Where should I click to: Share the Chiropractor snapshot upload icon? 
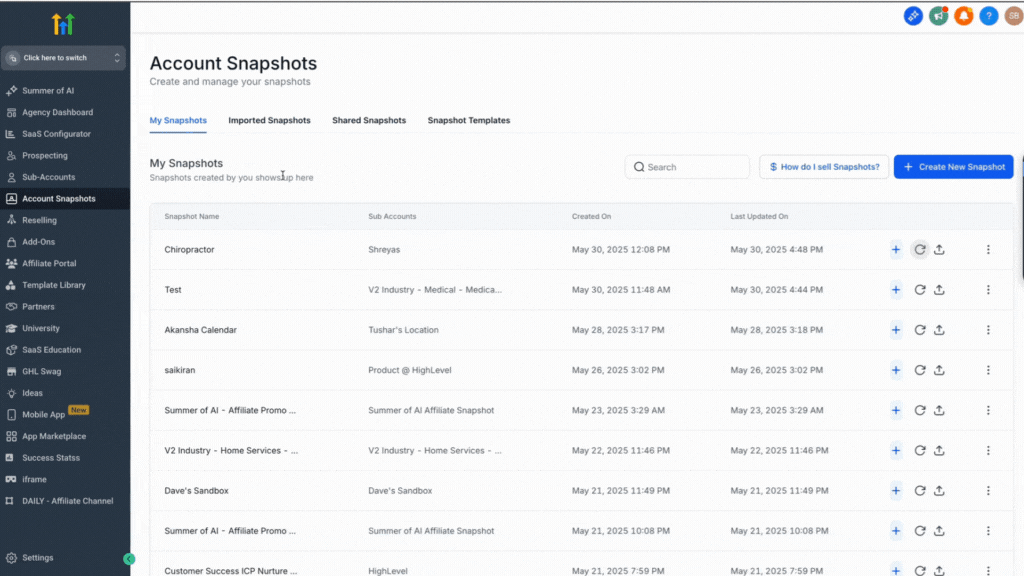point(939,249)
